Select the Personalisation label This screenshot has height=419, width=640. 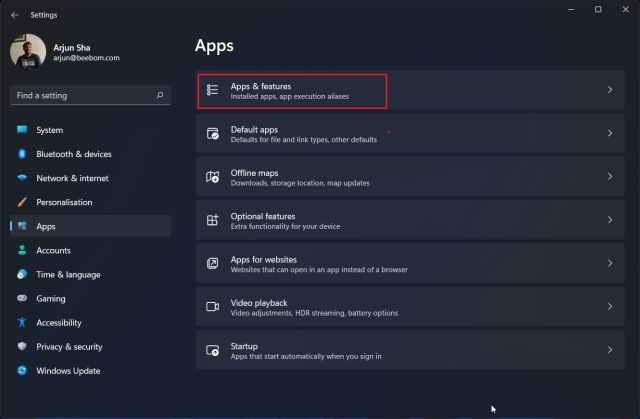(x=64, y=202)
